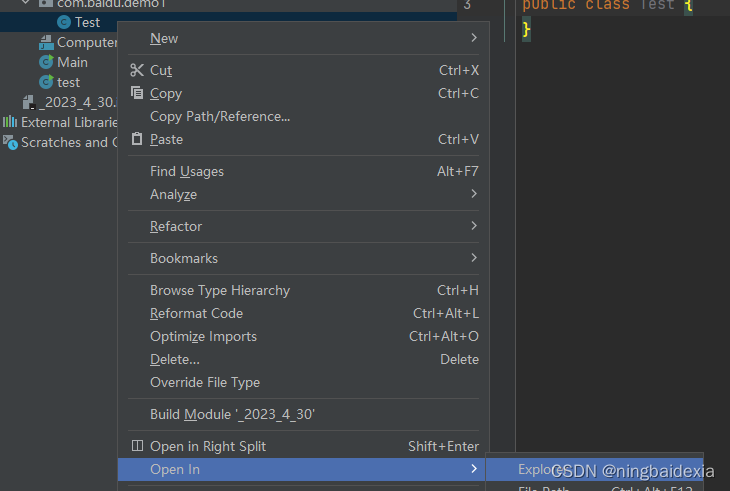Expand the Bookmarks submenu arrow

click(x=474, y=257)
